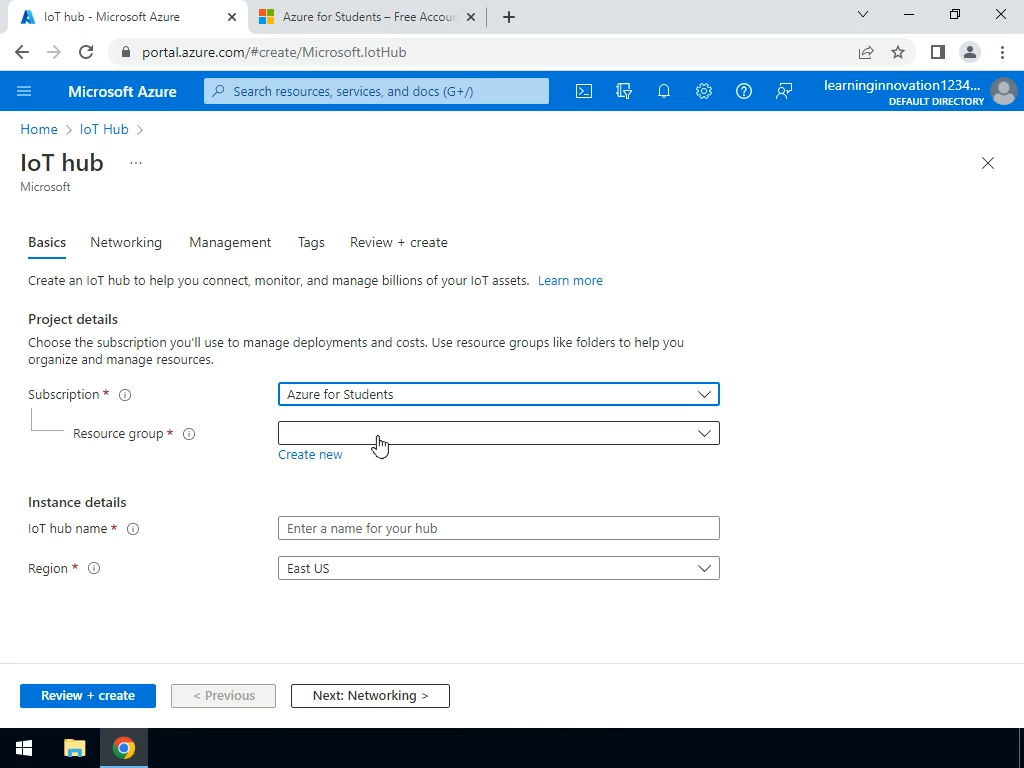The image size is (1024, 768).
Task: Click the info icon next to Resource group
Action: click(x=189, y=434)
